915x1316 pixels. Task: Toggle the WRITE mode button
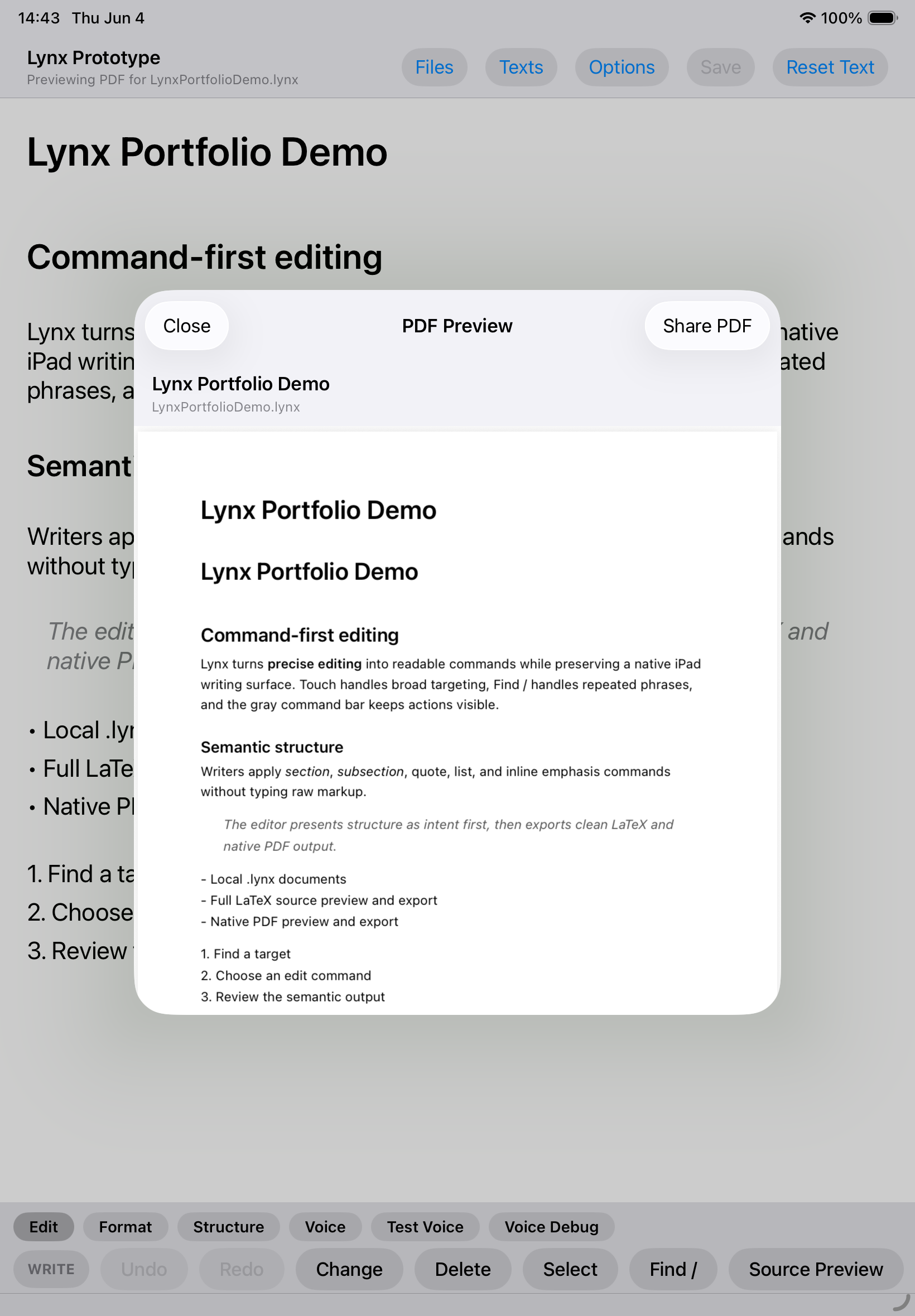(51, 1269)
